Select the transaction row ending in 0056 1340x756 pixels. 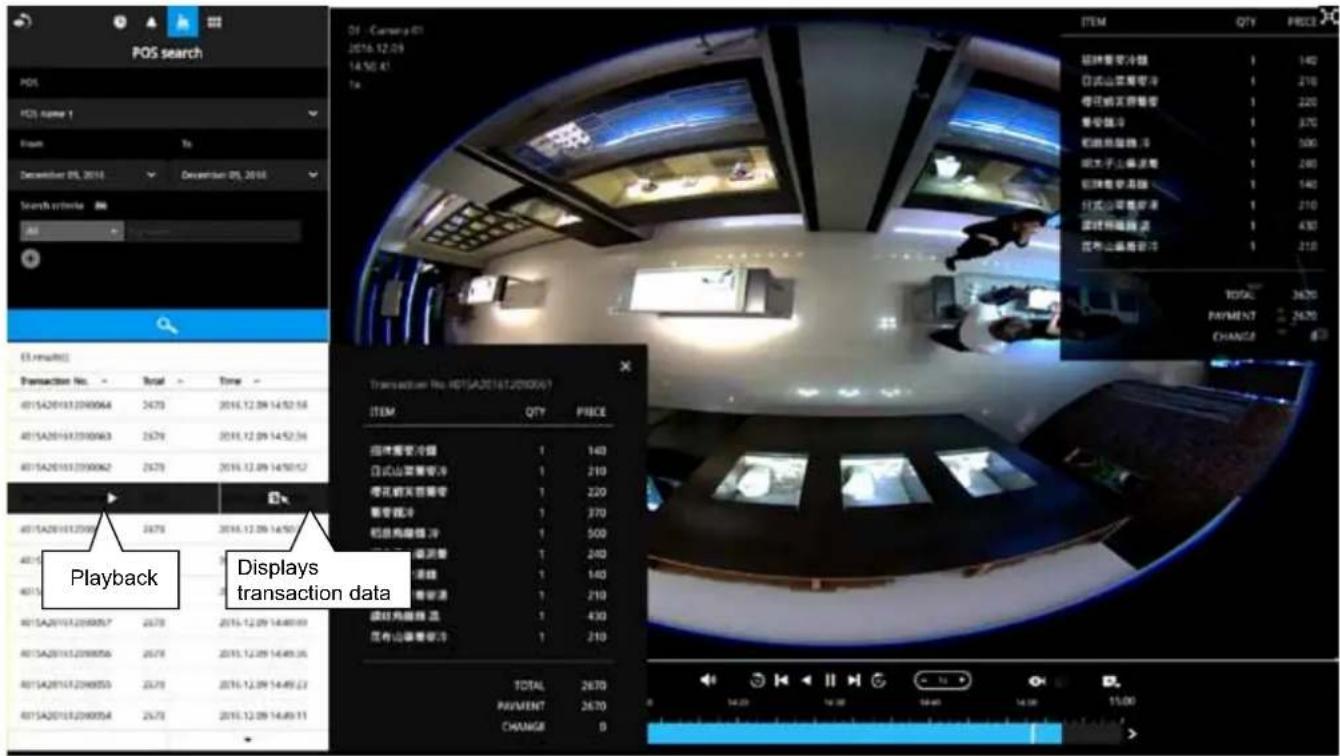[x=167, y=653]
